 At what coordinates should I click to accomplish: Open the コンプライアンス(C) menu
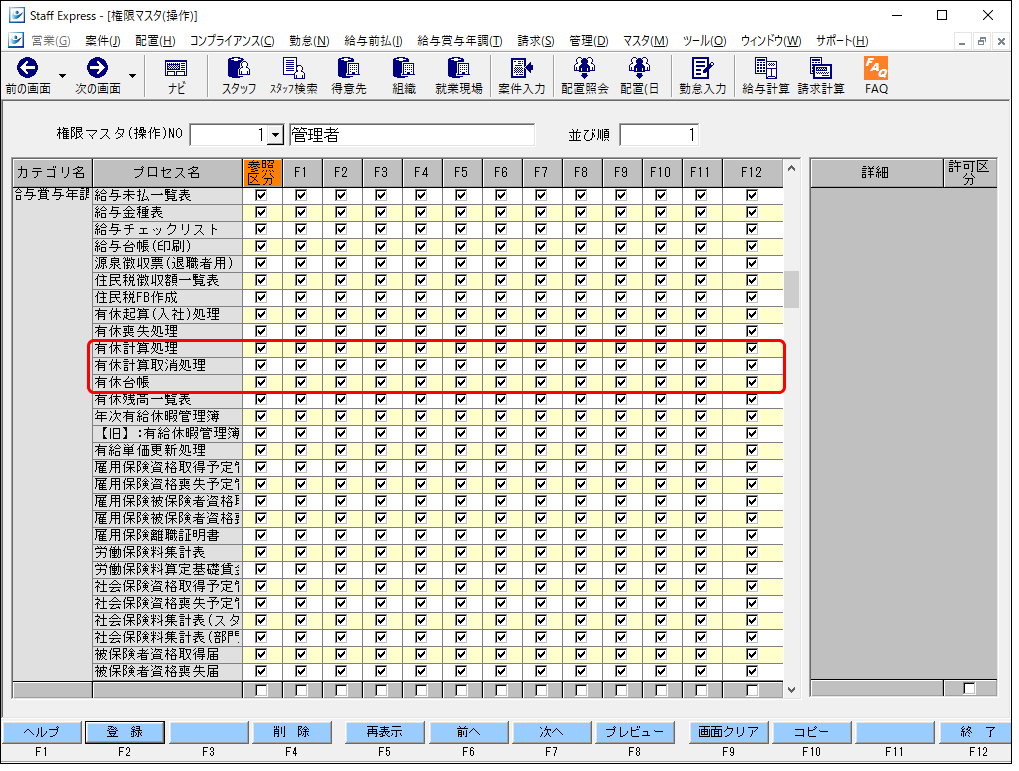click(232, 41)
